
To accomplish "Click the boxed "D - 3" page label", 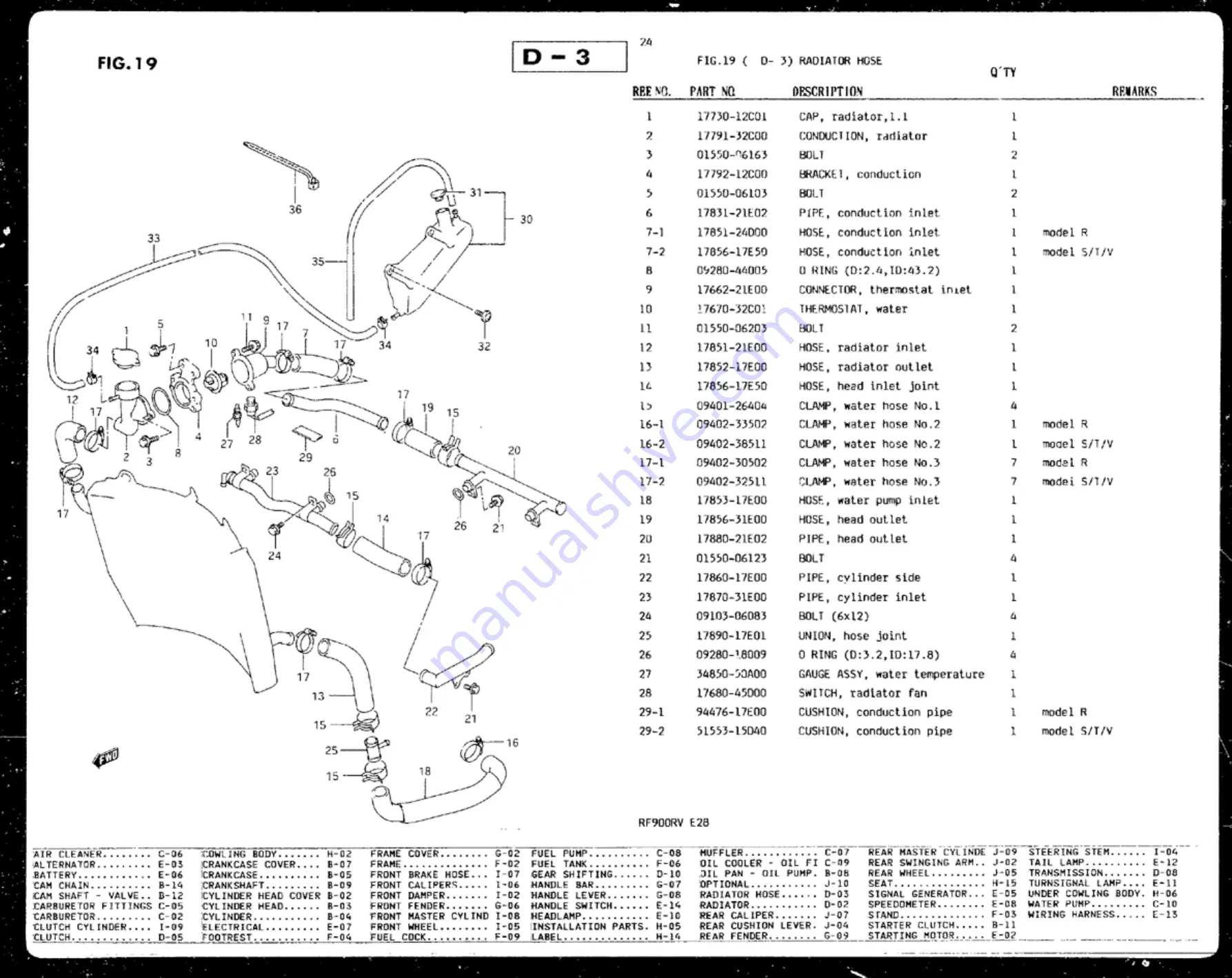I will pos(569,57).
